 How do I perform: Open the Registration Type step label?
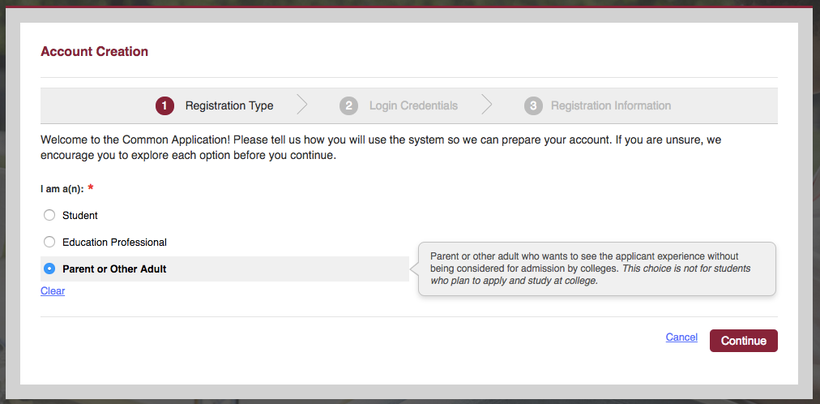coord(229,106)
